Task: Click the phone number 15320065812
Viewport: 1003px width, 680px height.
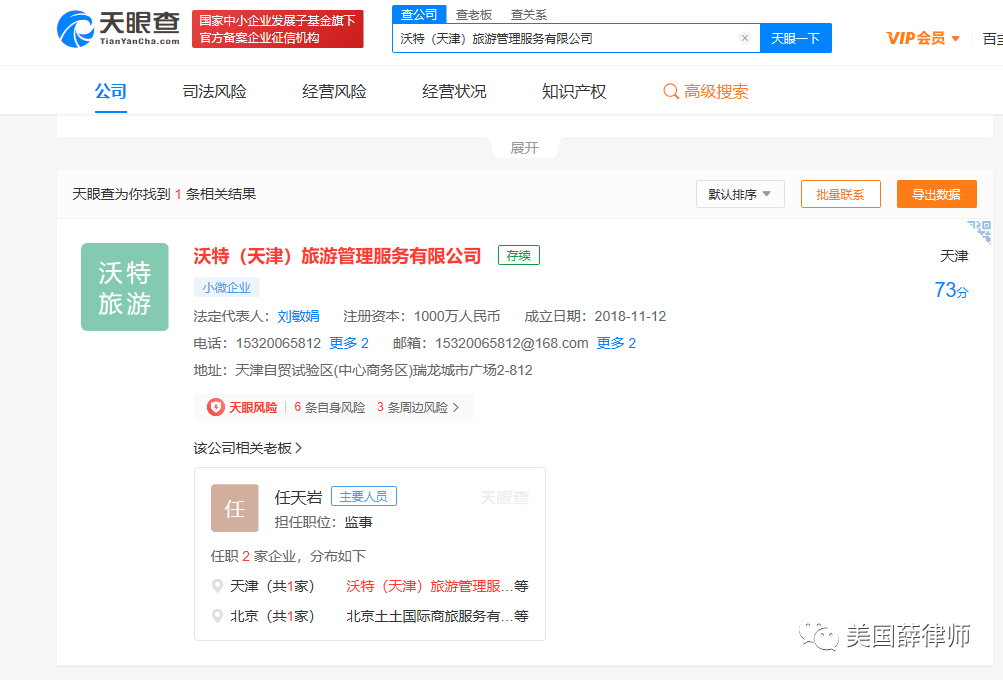Action: (x=278, y=343)
